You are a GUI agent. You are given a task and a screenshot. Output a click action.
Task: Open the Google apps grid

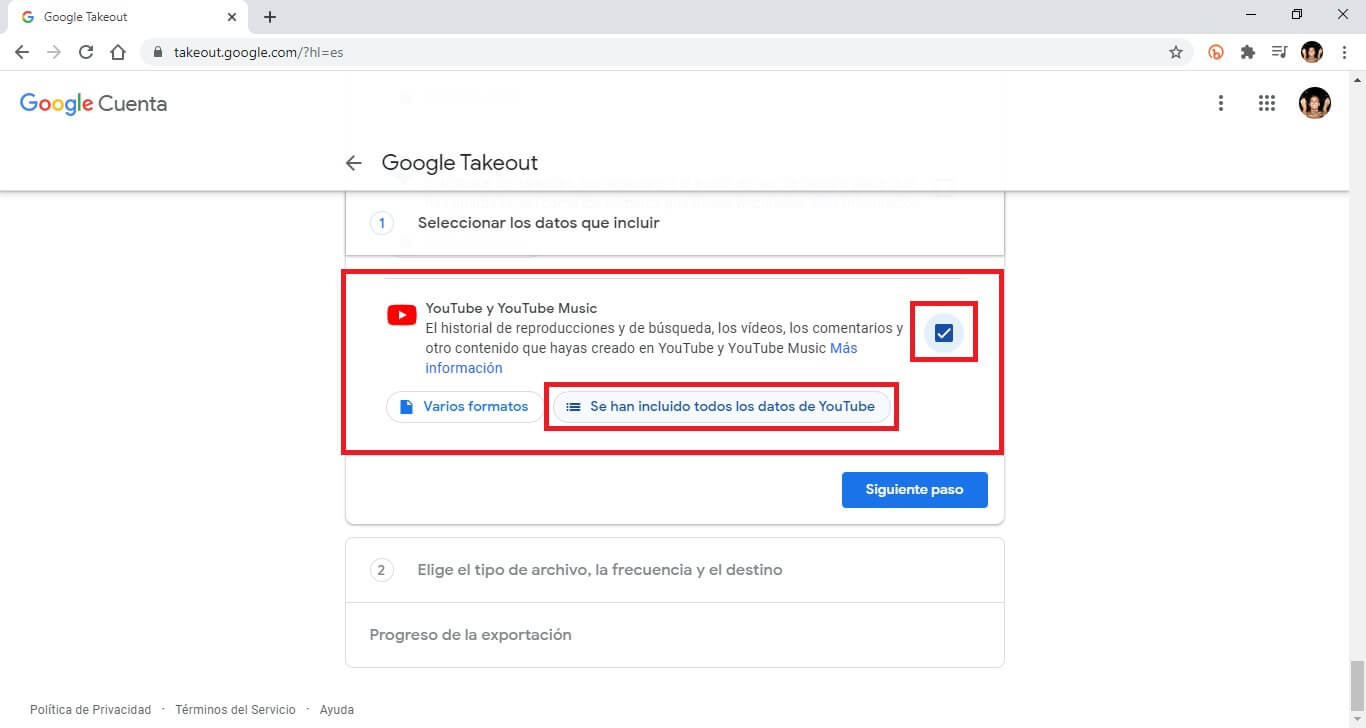(x=1267, y=103)
